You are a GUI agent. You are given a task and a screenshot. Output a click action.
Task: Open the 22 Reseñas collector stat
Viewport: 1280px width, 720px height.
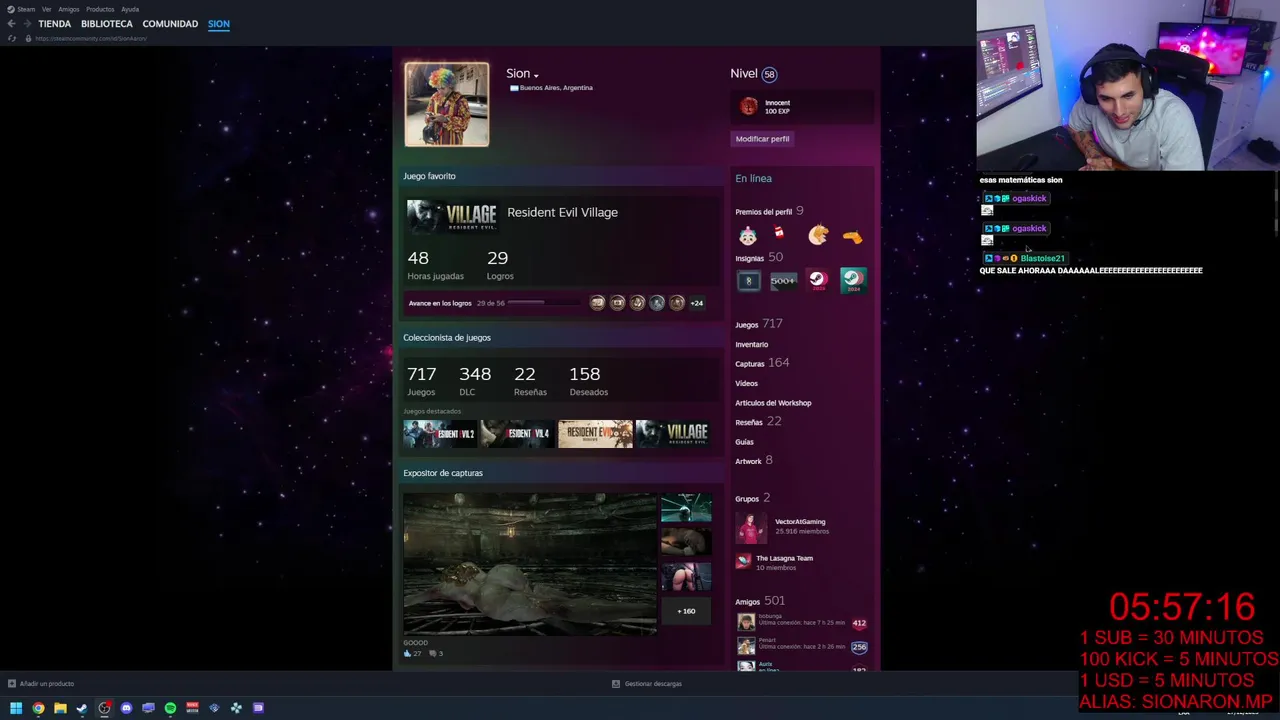tap(530, 381)
